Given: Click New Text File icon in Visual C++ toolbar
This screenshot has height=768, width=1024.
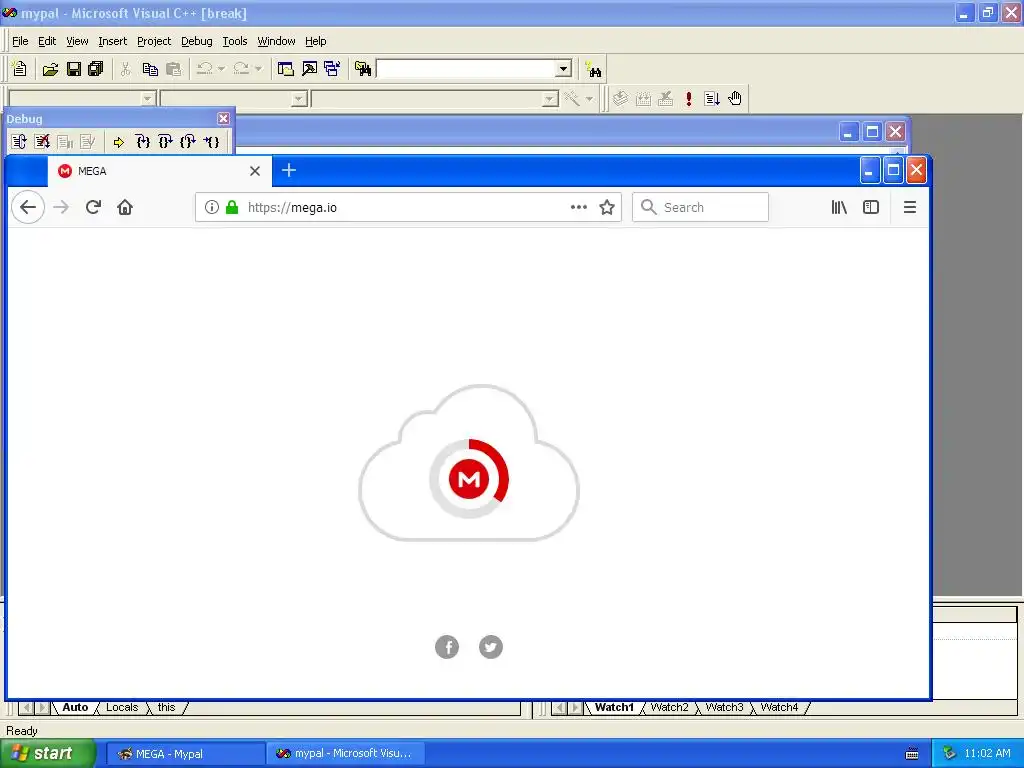Looking at the screenshot, I should point(20,69).
